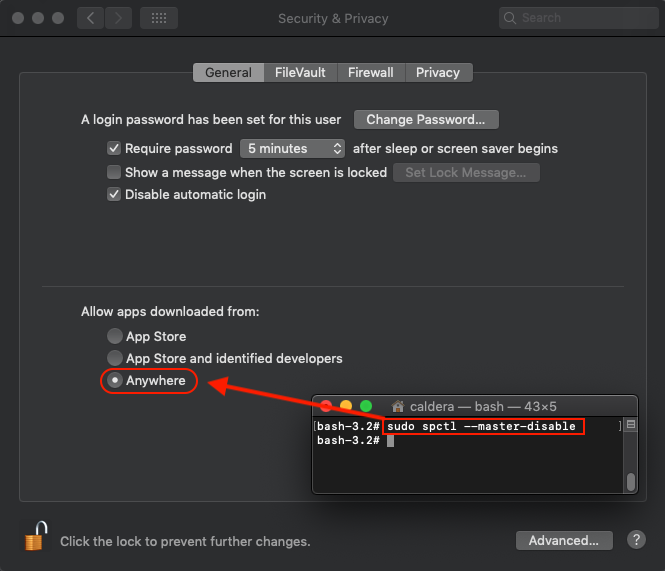Switch to the Firewall tab

[370, 72]
